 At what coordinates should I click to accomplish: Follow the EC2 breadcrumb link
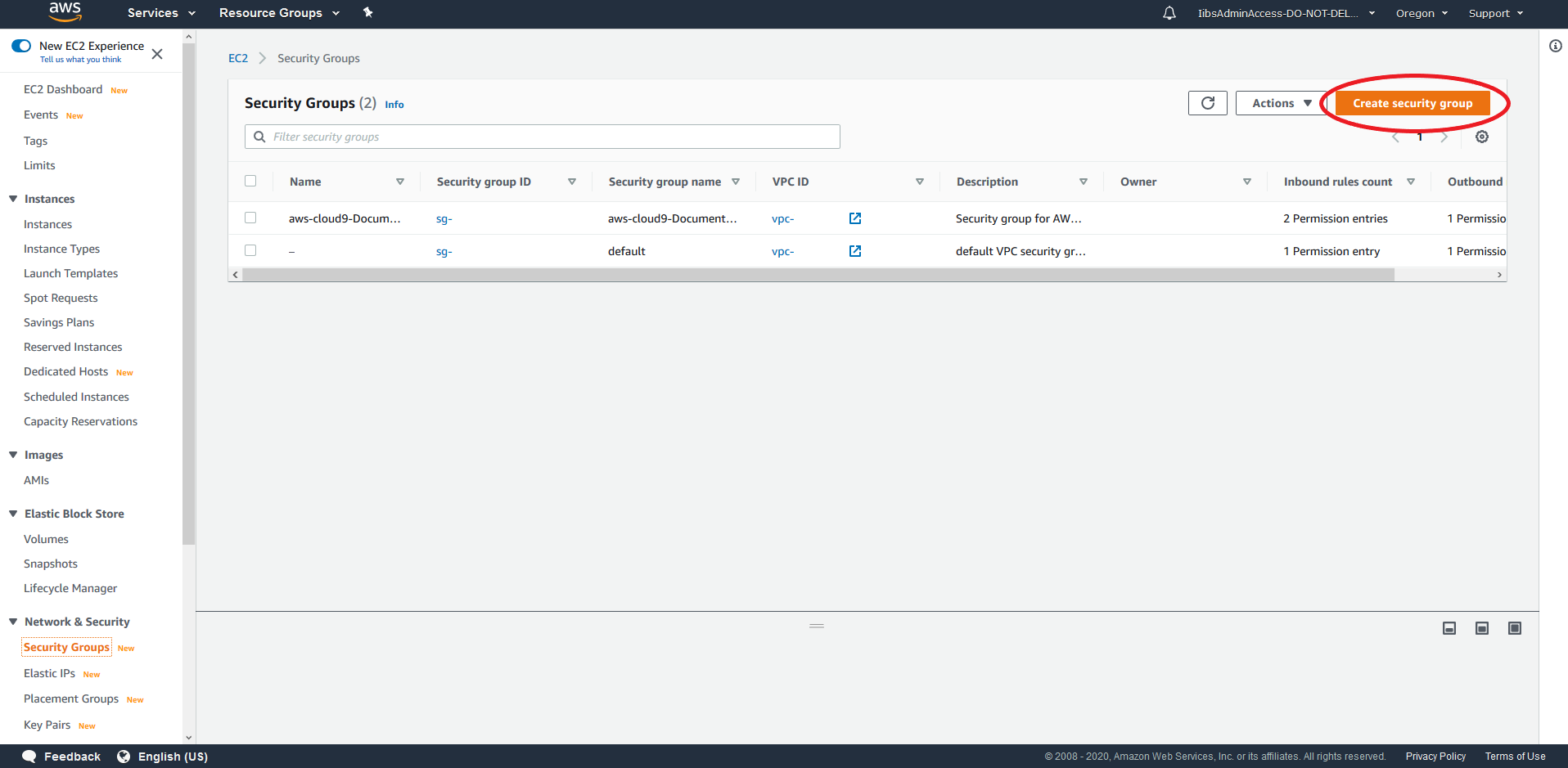pyautogui.click(x=237, y=57)
